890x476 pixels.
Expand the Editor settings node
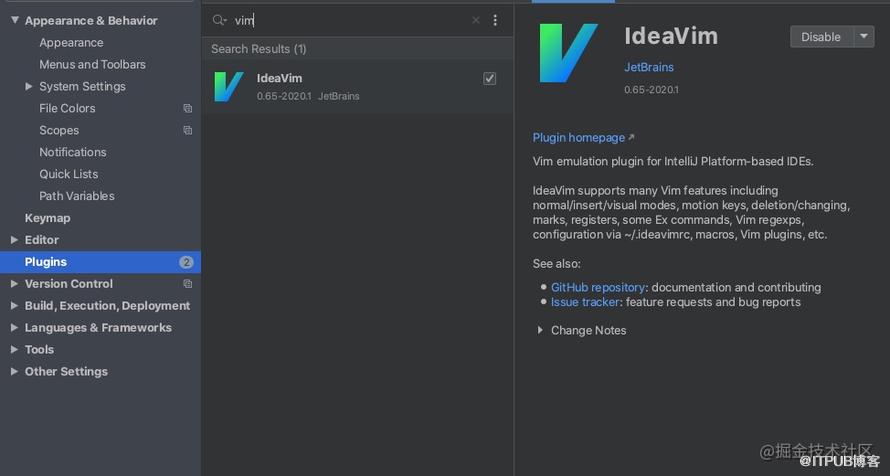coord(14,240)
